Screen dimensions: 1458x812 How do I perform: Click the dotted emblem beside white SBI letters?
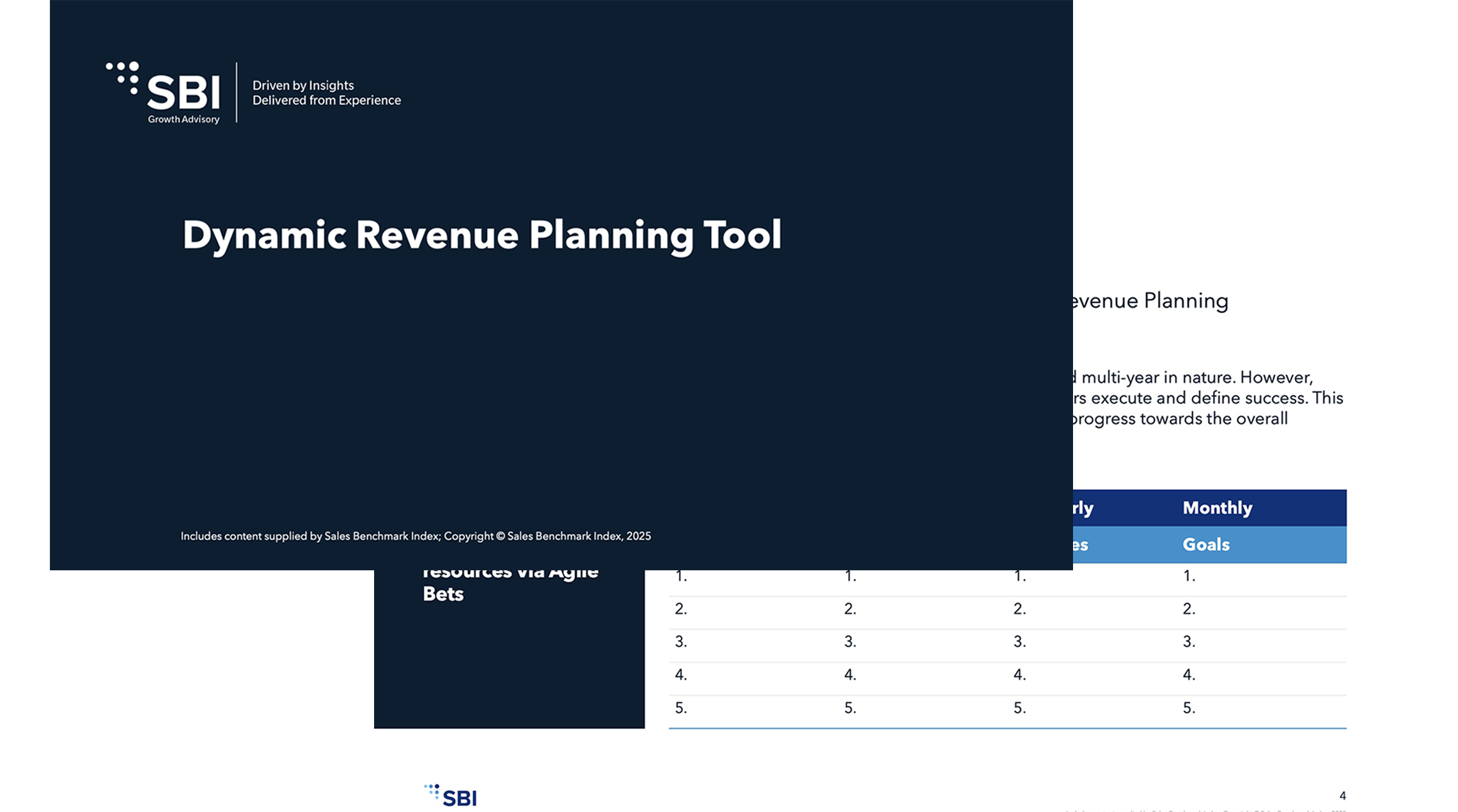pyautogui.click(x=123, y=77)
